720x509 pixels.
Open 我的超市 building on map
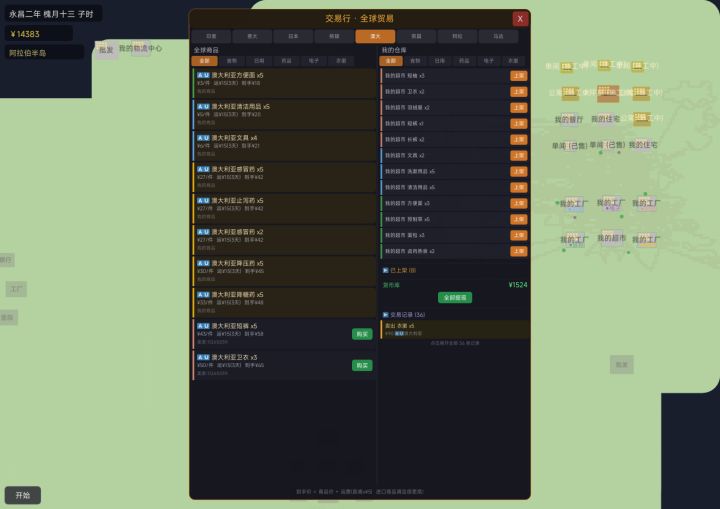pos(611,238)
